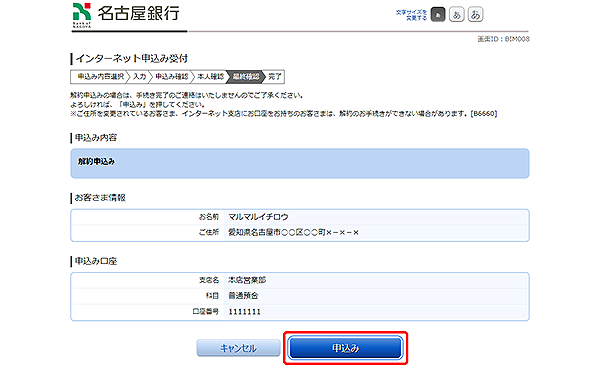Select the small font size button
600x379 pixels.
click(x=438, y=15)
